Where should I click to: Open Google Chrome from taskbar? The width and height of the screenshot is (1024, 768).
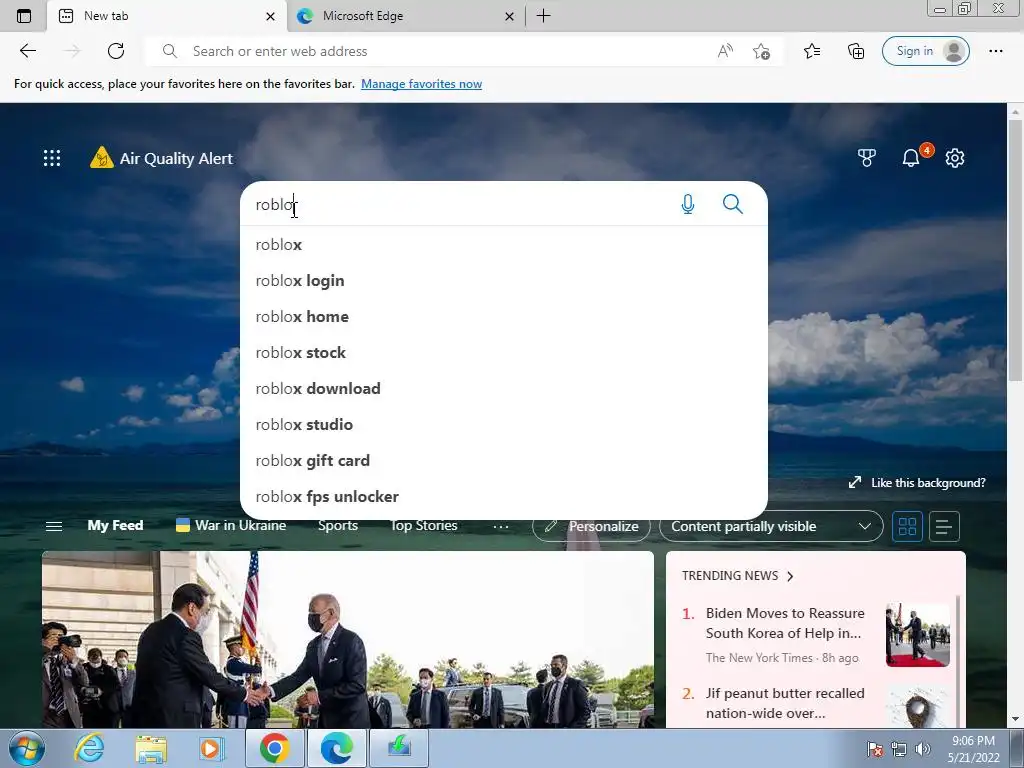point(274,748)
